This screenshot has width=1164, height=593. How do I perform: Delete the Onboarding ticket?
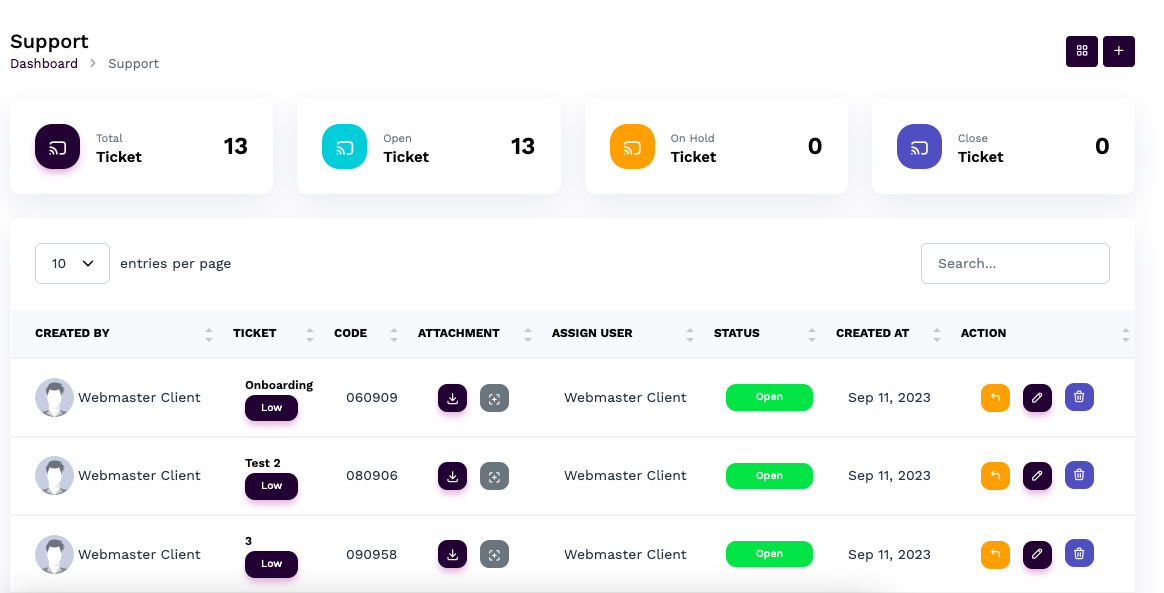(1079, 397)
